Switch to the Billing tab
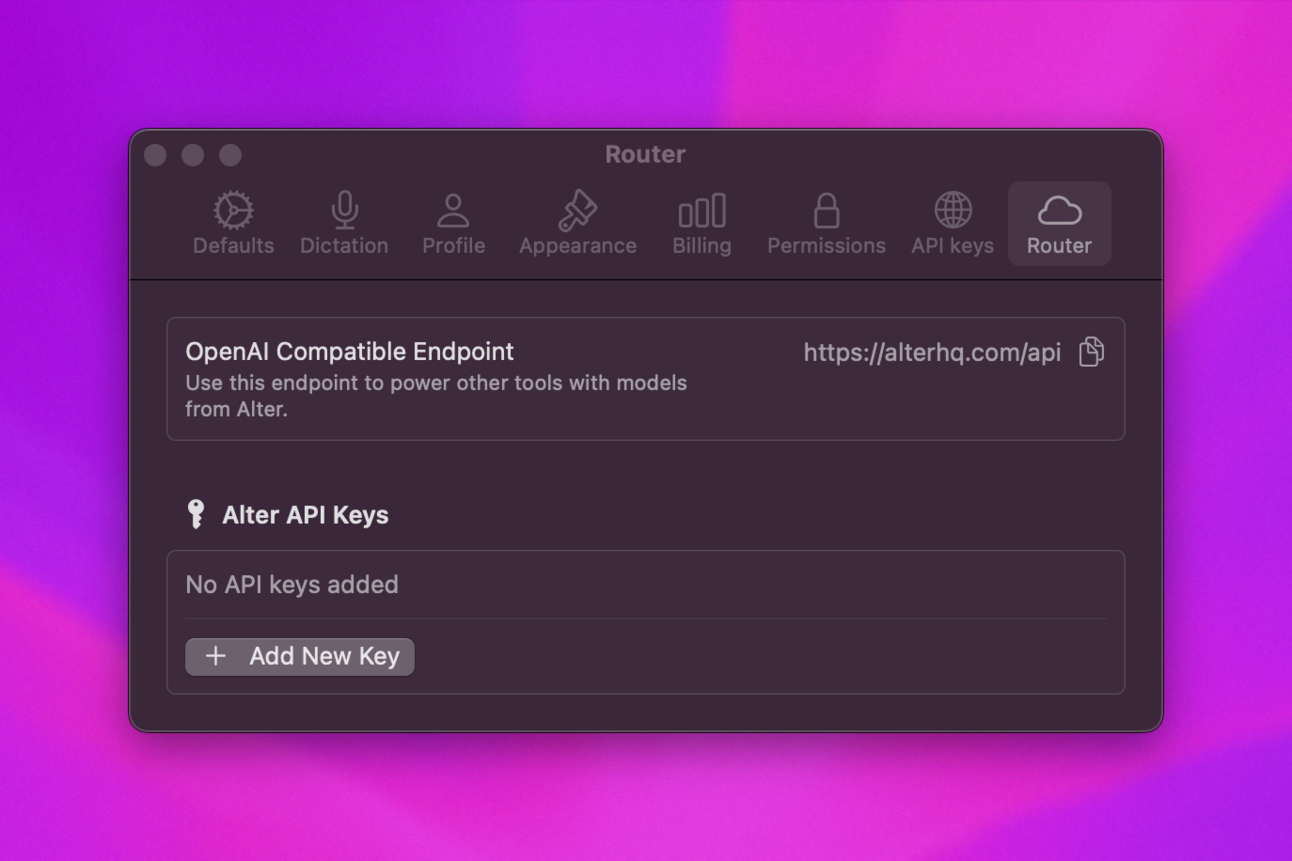Image resolution: width=1292 pixels, height=861 pixels. [x=701, y=223]
